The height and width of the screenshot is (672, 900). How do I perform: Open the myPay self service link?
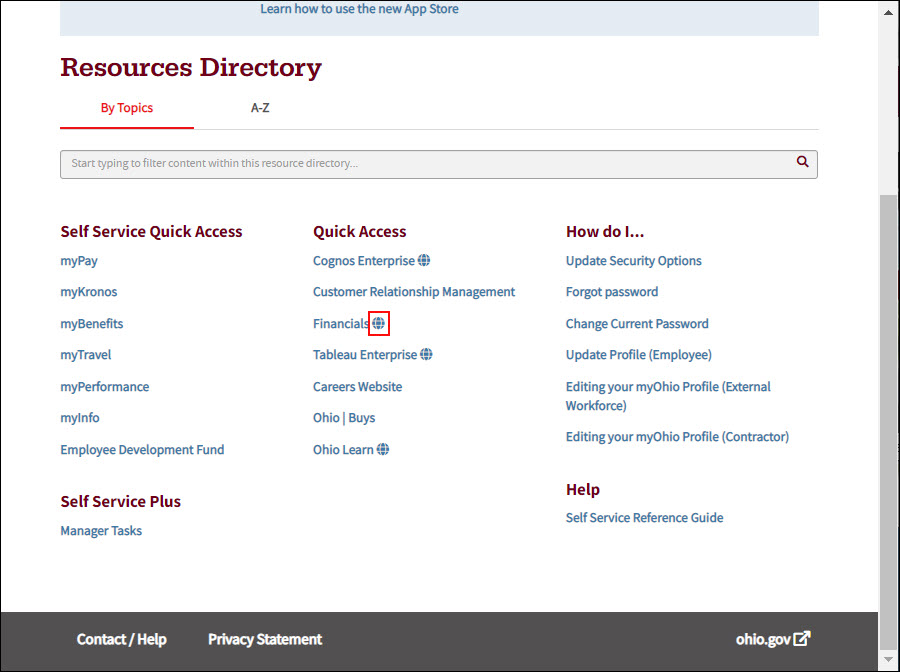pos(79,260)
